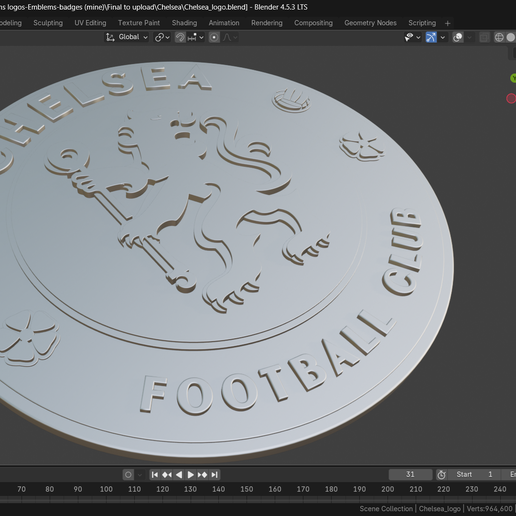Toggle the snap magnet button
The image size is (516, 516).
(x=180, y=37)
